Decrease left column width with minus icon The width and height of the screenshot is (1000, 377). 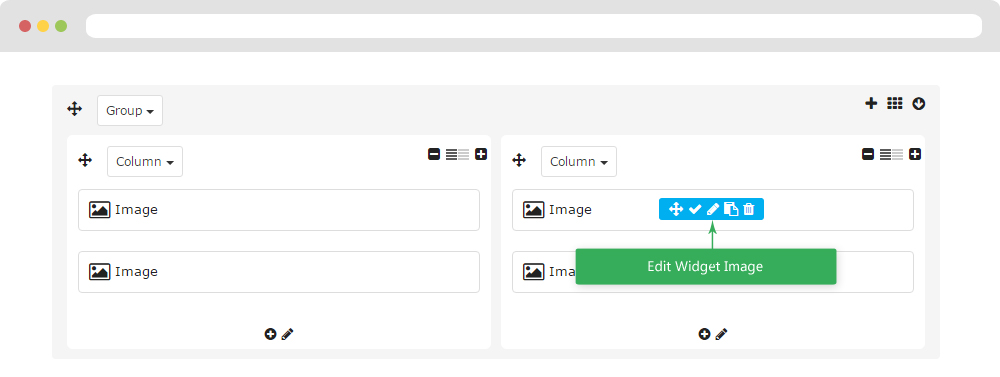coord(434,154)
